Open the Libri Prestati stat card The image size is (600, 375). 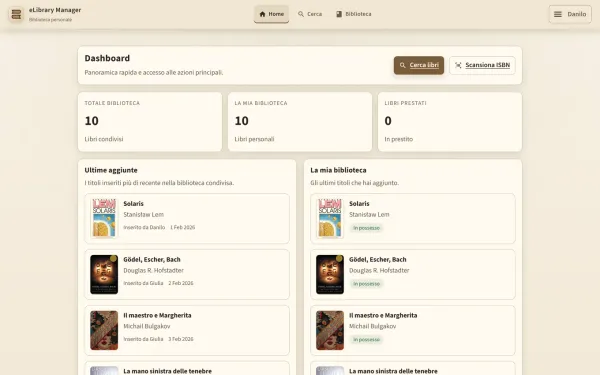point(450,122)
